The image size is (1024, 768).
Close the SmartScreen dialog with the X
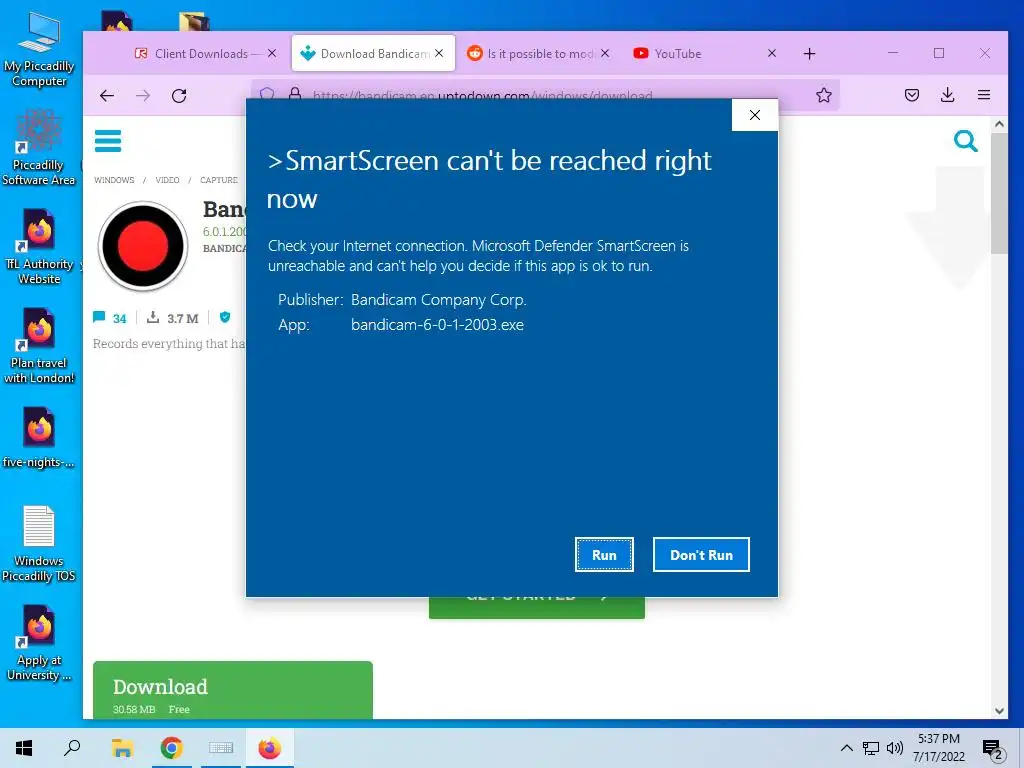(x=755, y=115)
